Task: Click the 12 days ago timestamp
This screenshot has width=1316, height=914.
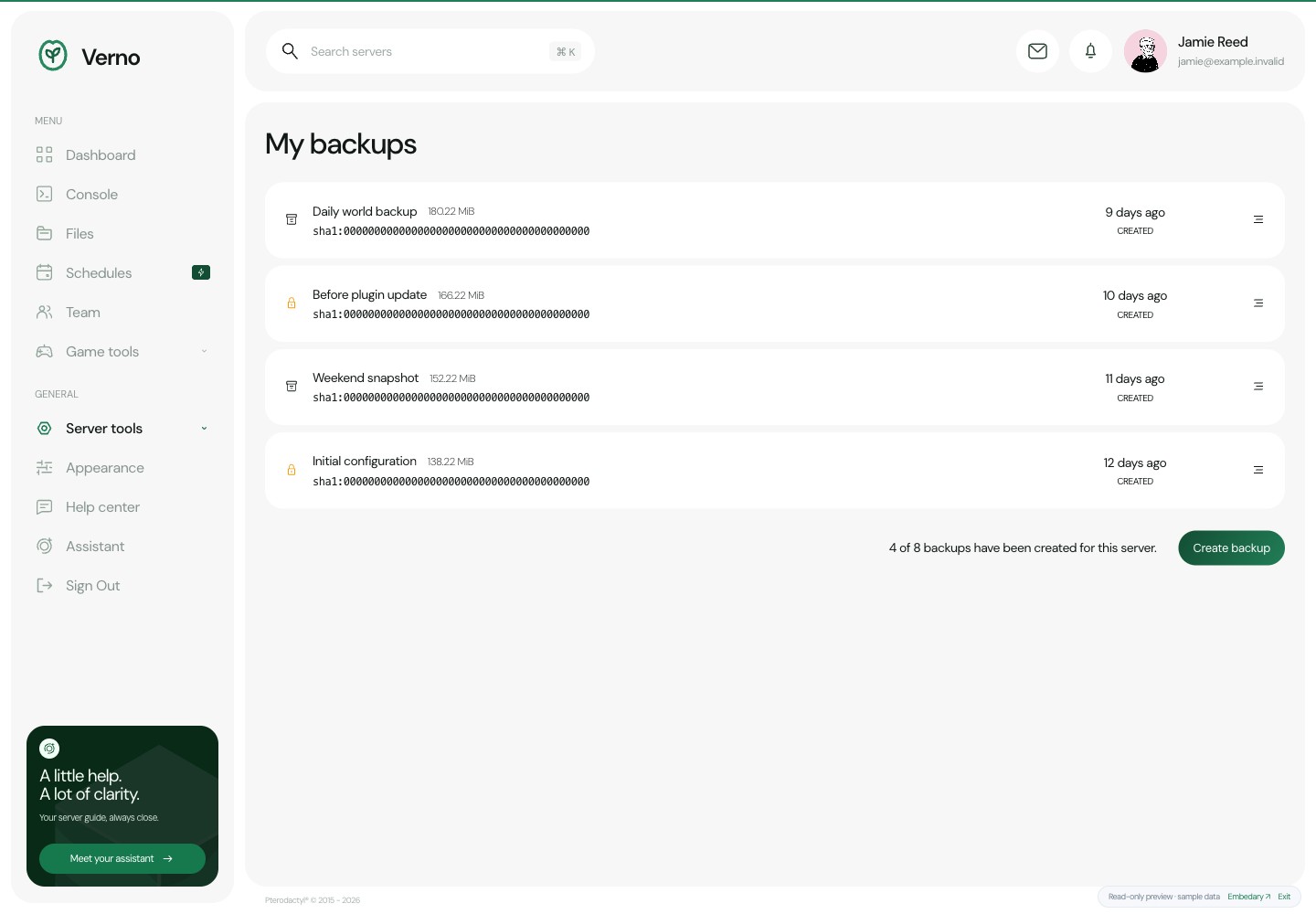Action: coord(1135,462)
